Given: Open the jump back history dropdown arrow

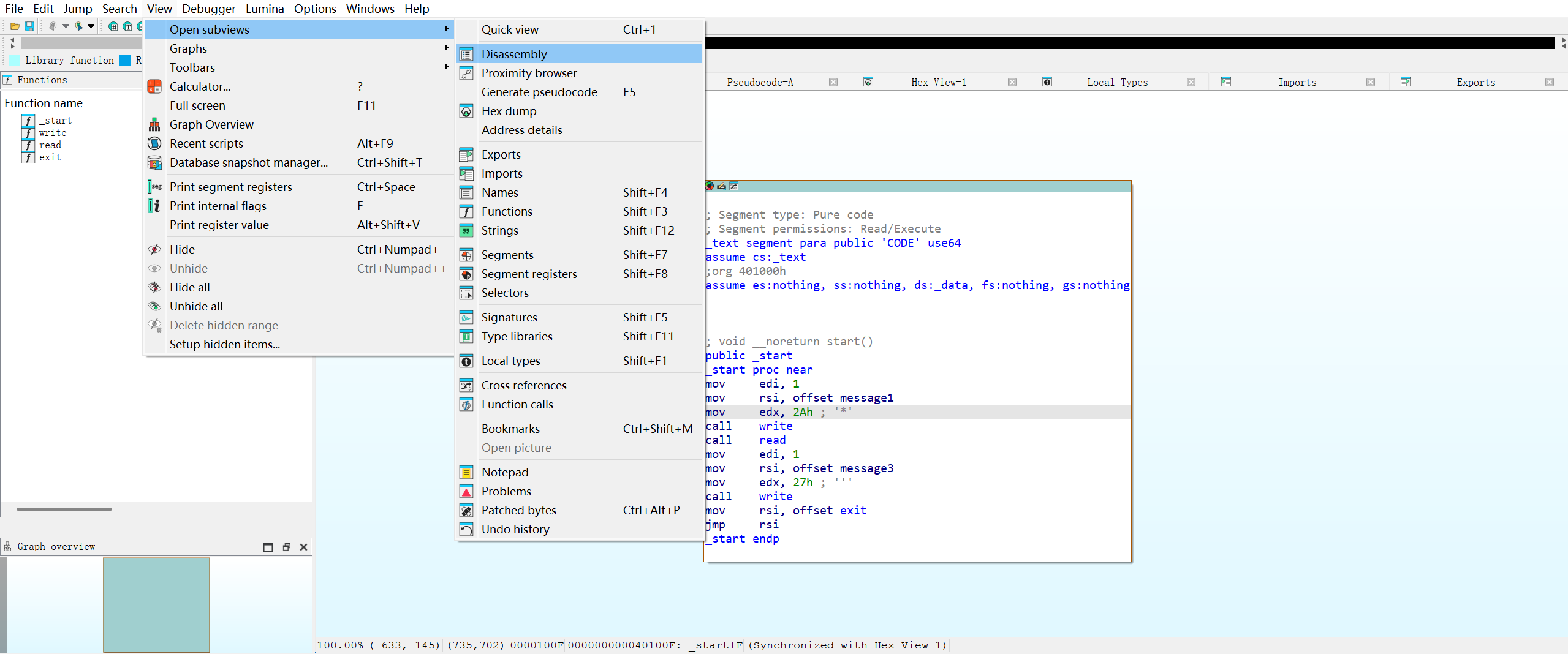Looking at the screenshot, I should pos(65,26).
